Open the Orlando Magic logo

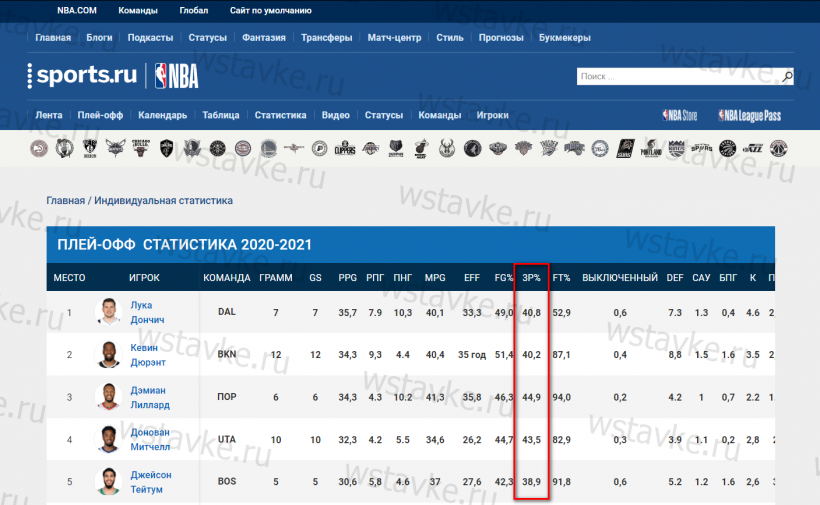[x=574, y=149]
